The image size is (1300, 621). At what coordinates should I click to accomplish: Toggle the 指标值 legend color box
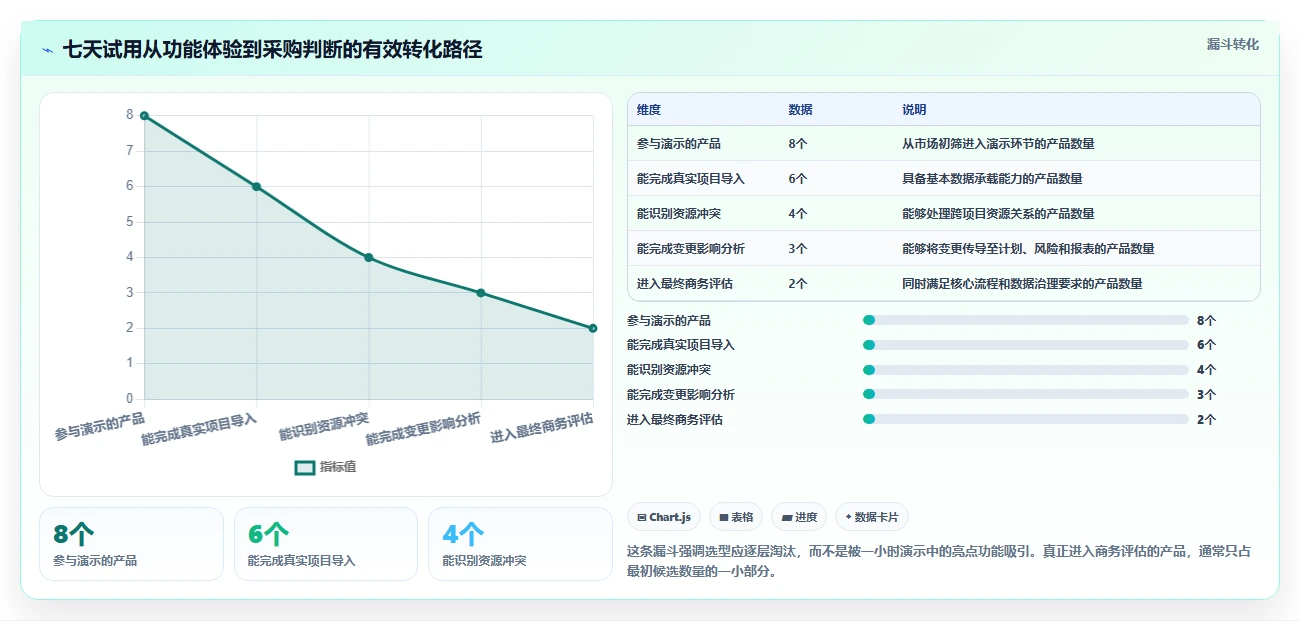(305, 467)
